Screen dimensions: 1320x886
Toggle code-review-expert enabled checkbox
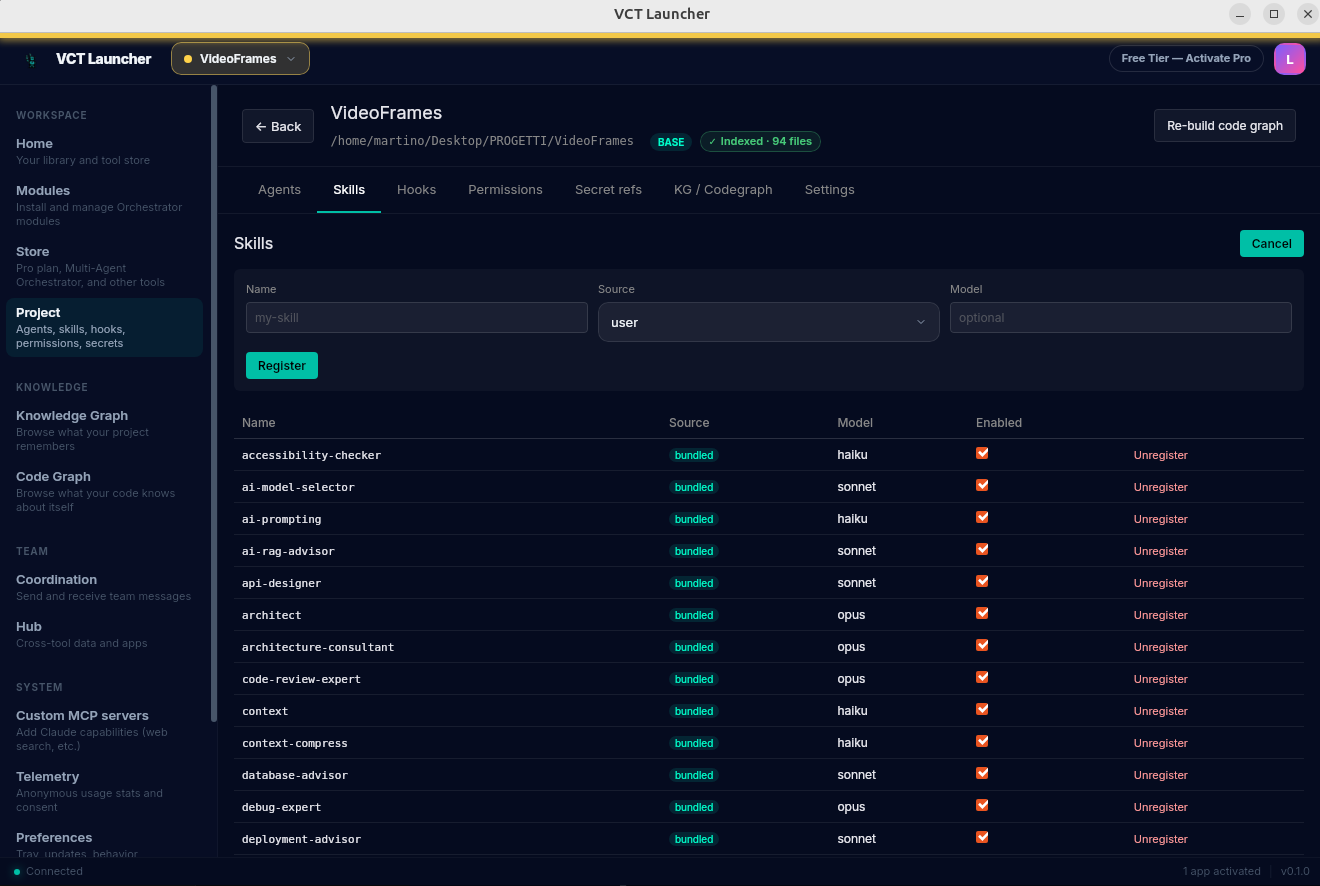pyautogui.click(x=982, y=677)
